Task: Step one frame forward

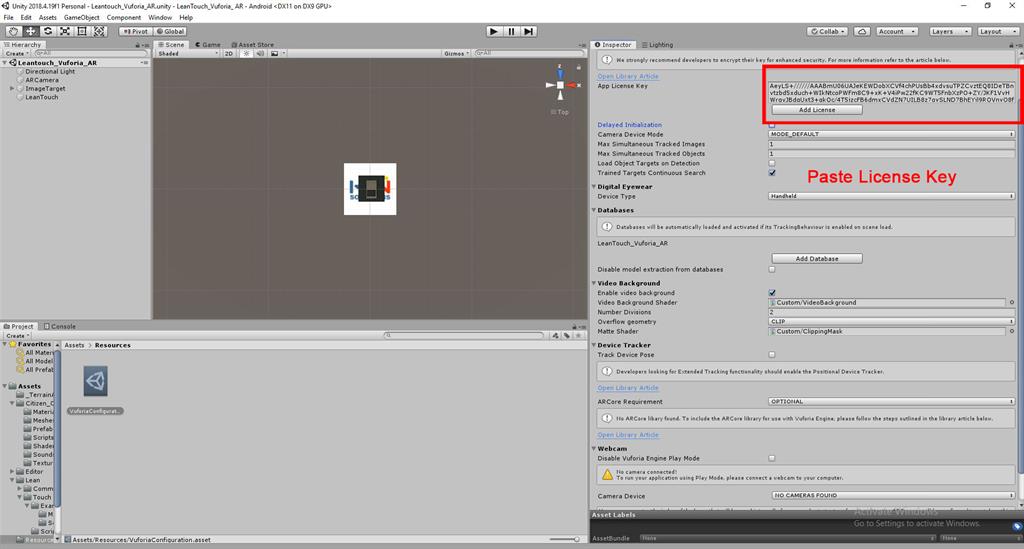Action: (529, 31)
